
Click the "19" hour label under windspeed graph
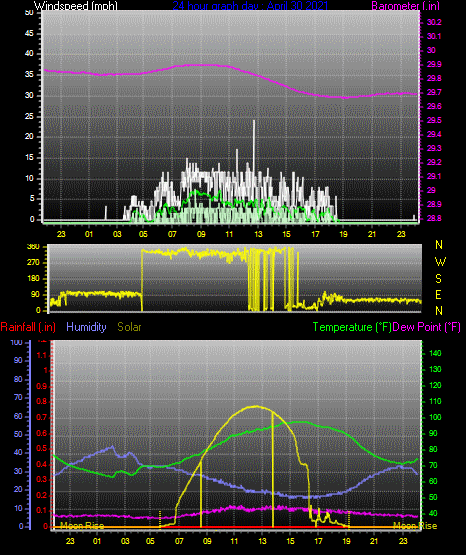pyautogui.click(x=343, y=234)
